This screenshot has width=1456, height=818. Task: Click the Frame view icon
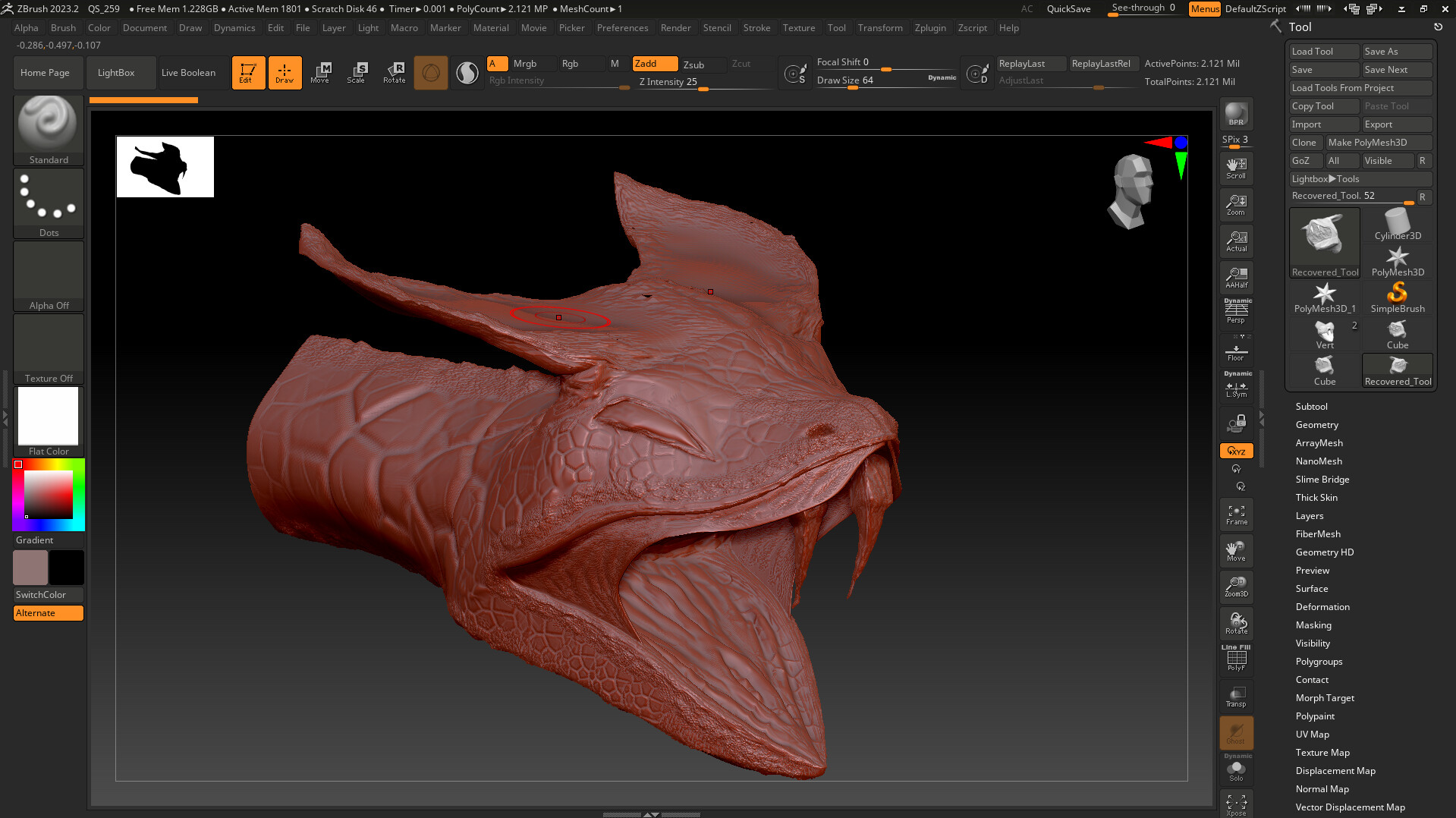point(1236,515)
